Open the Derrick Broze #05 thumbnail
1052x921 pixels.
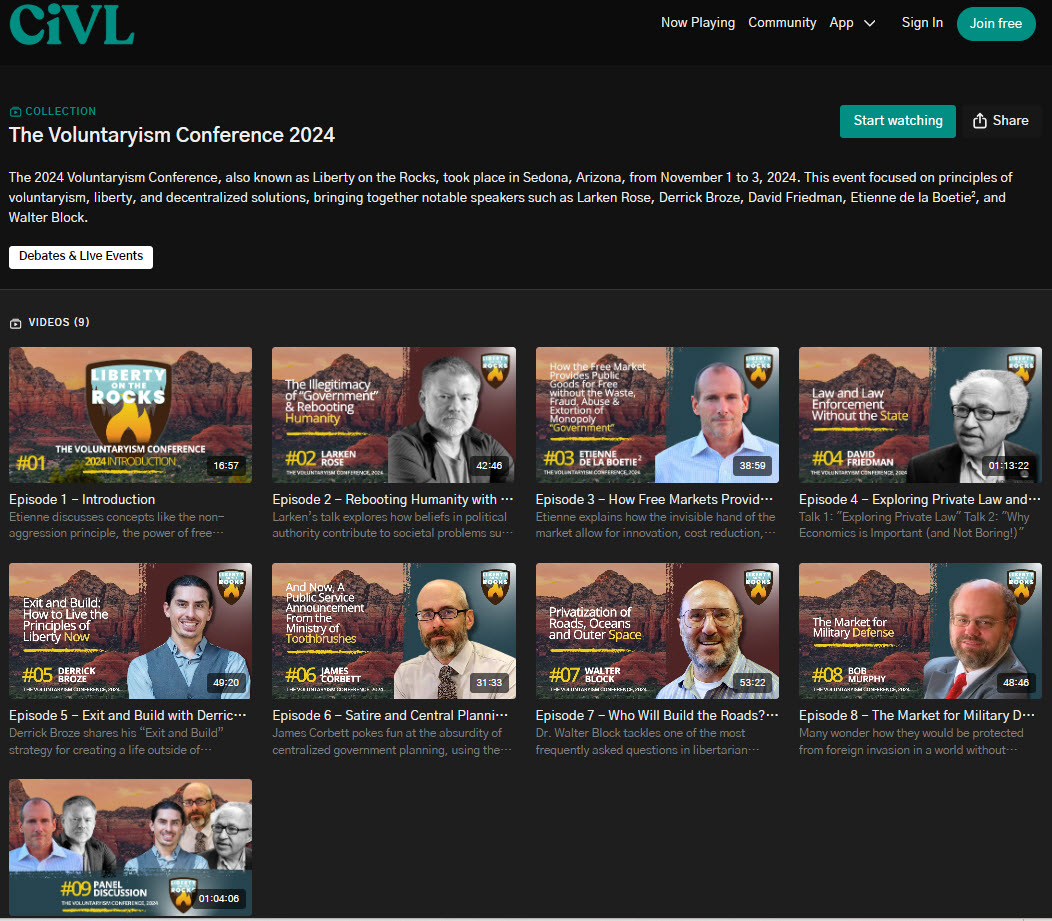click(x=130, y=631)
